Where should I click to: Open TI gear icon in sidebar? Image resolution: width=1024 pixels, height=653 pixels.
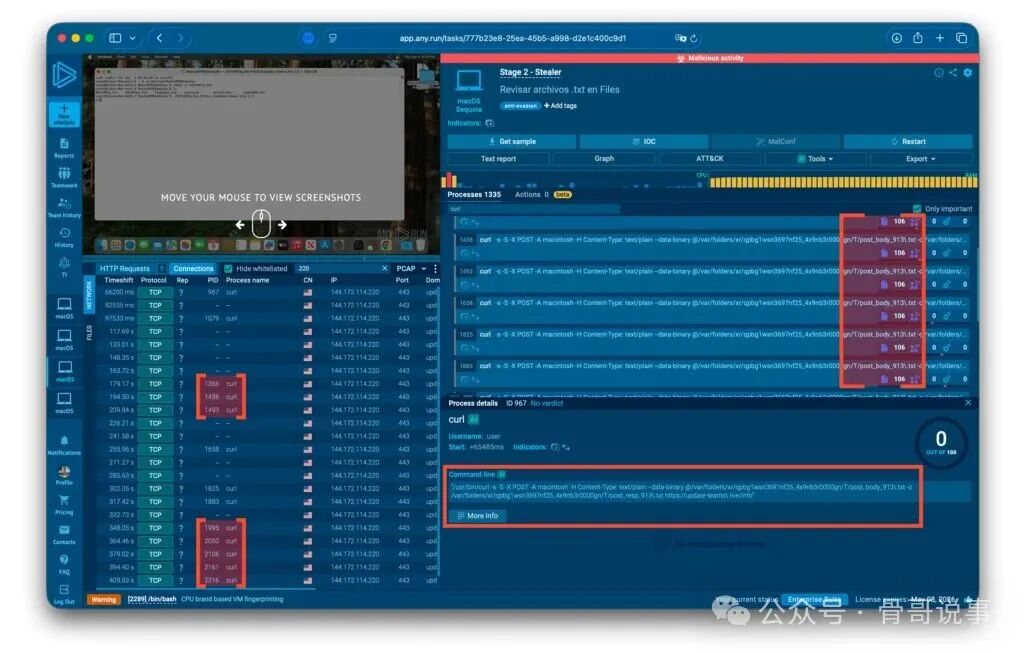coord(64,266)
